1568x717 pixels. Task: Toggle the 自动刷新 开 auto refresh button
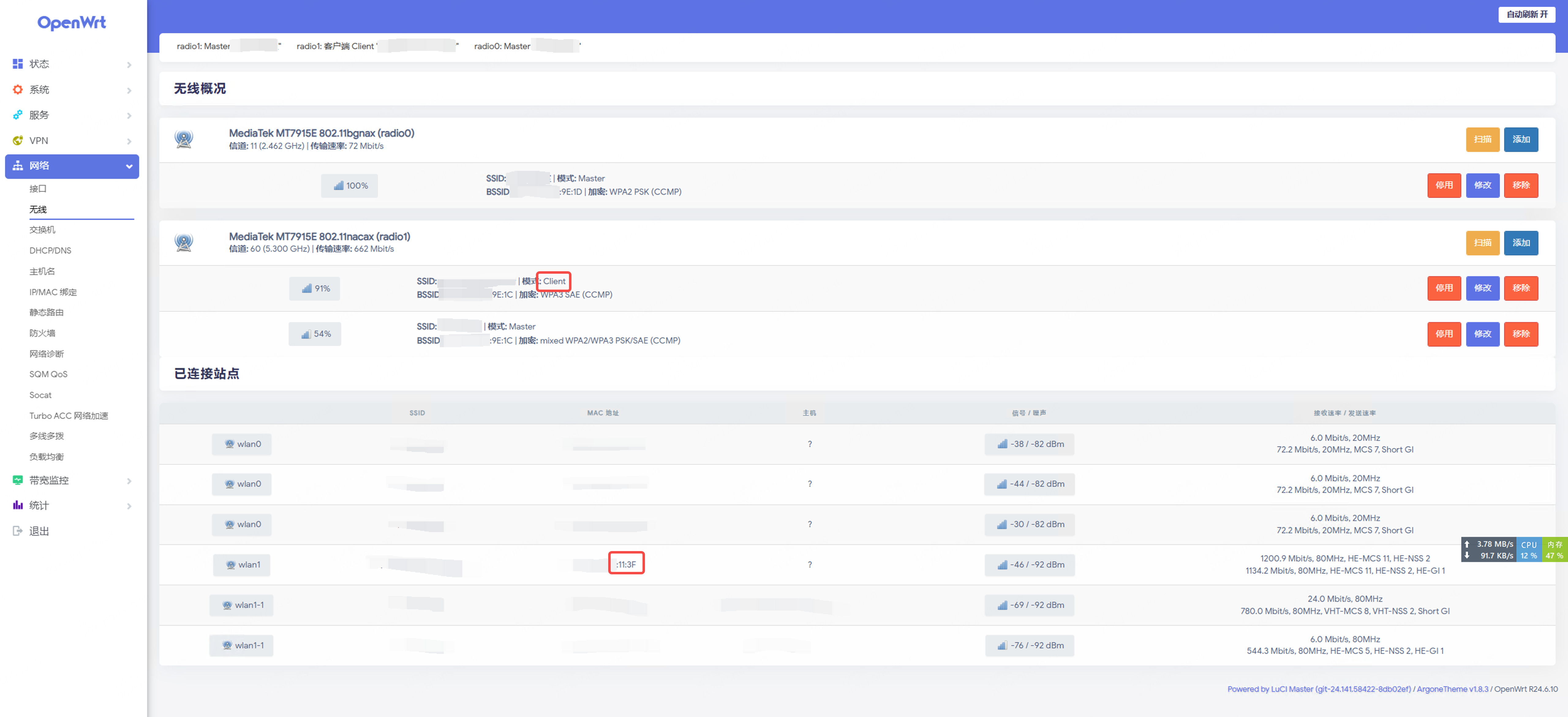tap(1527, 14)
